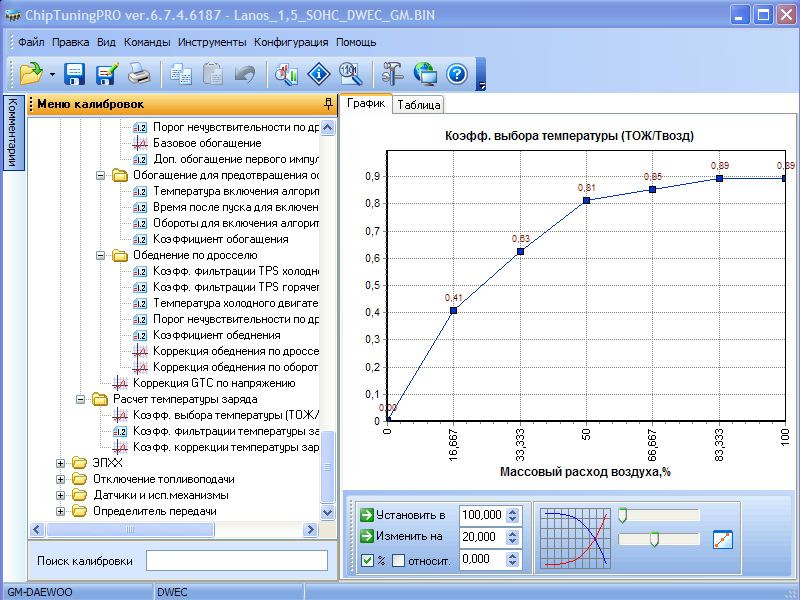Click the Save floppy disk icon

pyautogui.click(x=75, y=73)
